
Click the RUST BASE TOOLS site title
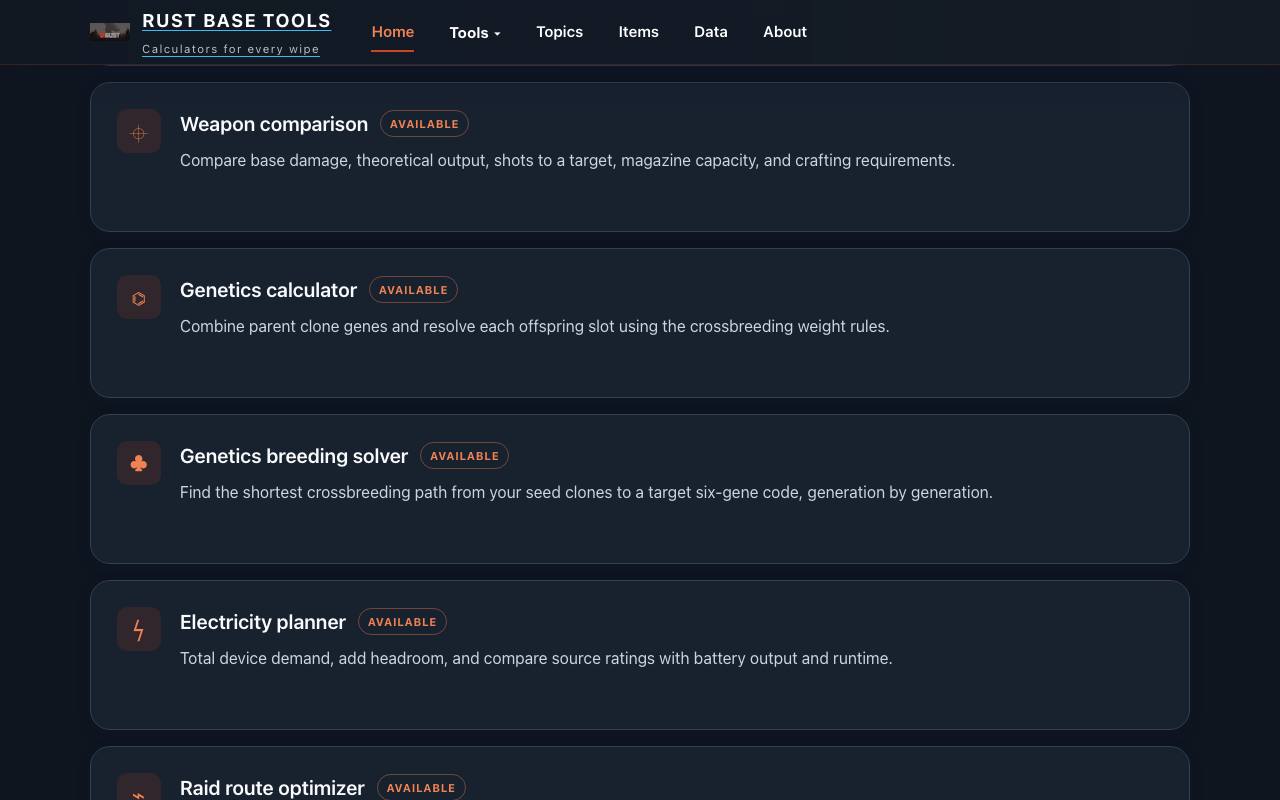click(236, 21)
